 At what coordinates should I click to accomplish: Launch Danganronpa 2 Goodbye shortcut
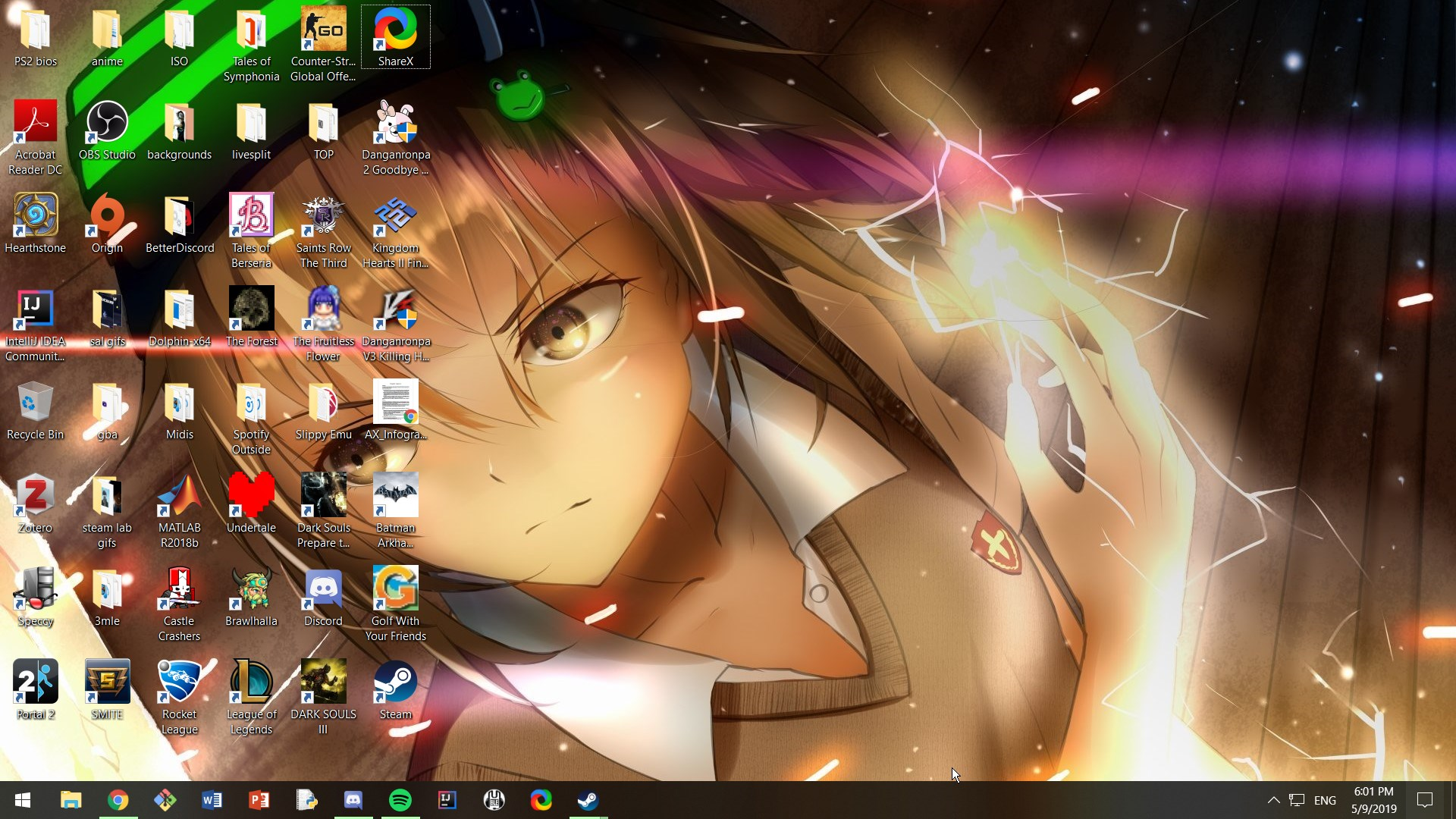(395, 139)
